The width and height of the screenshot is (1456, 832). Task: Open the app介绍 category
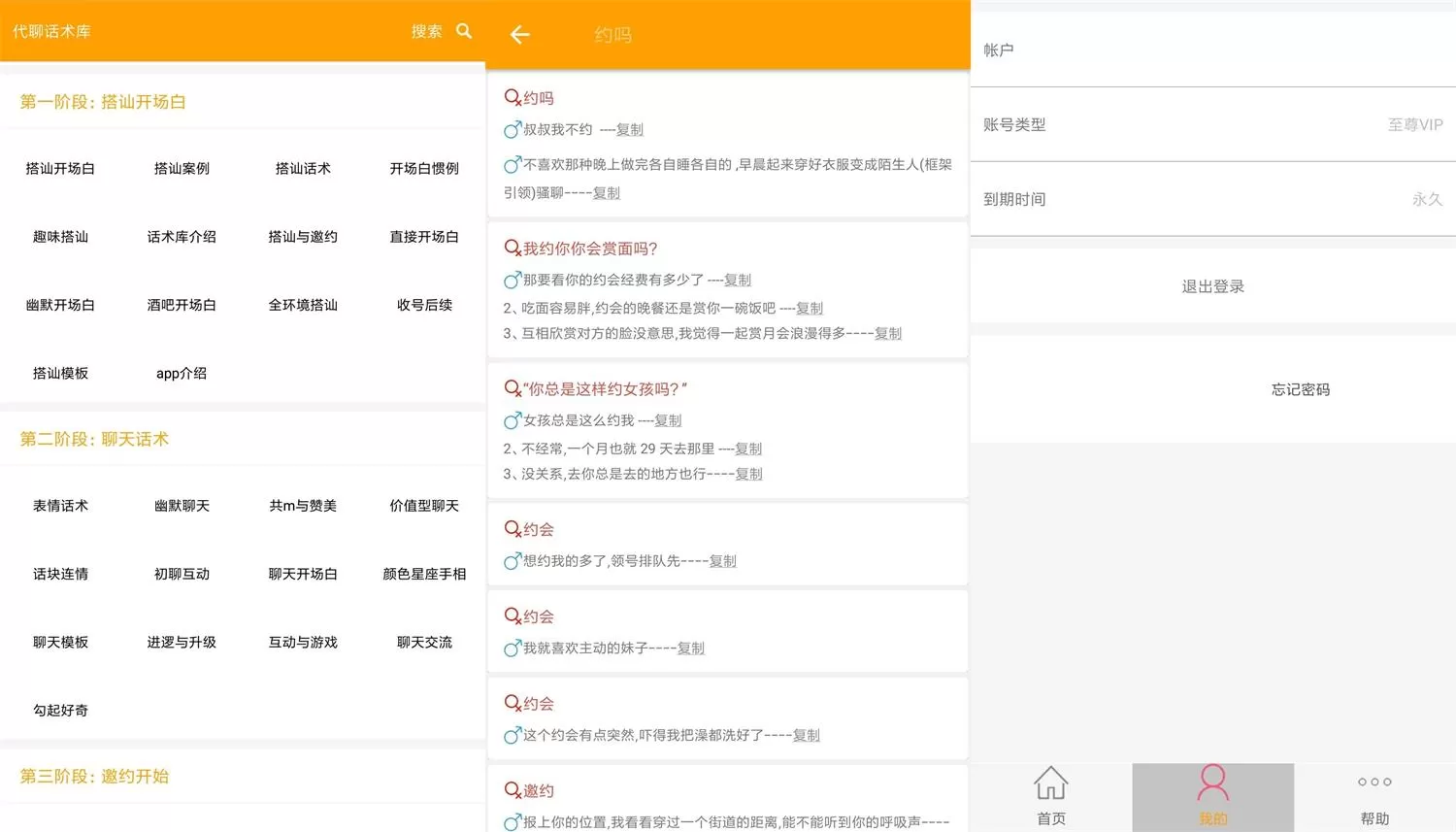pos(181,373)
